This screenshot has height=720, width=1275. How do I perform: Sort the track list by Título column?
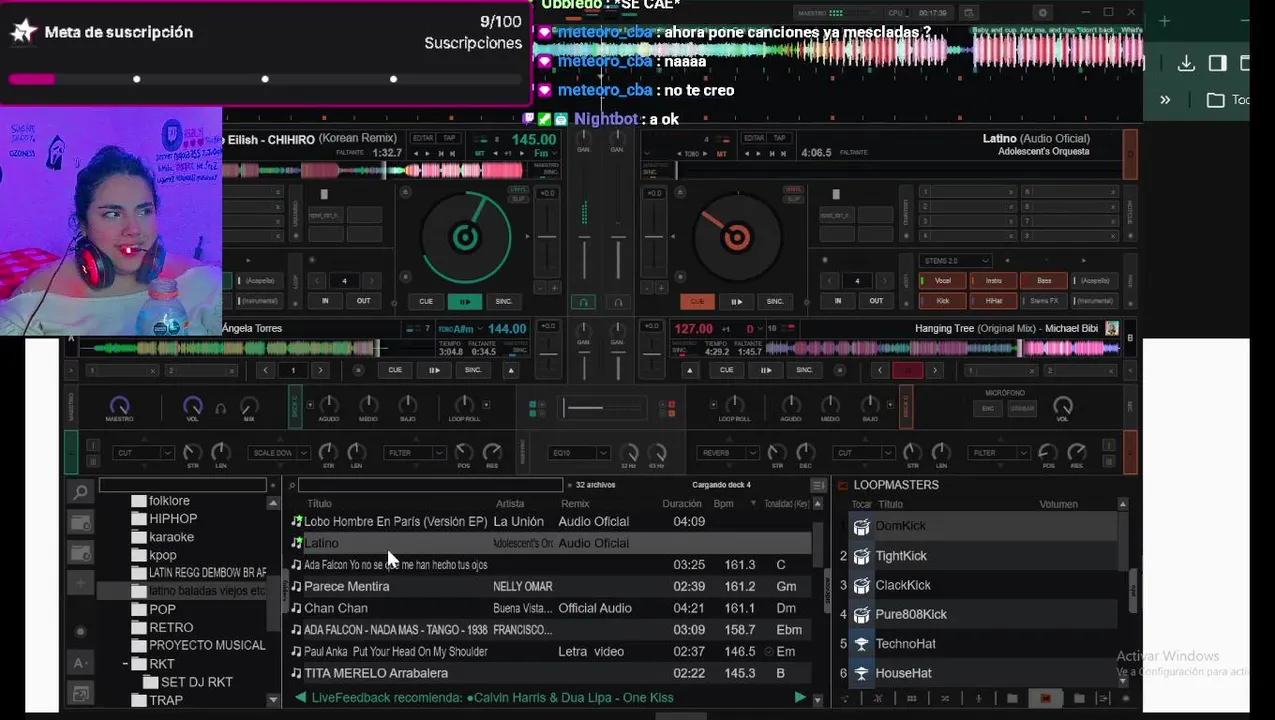pyautogui.click(x=320, y=504)
